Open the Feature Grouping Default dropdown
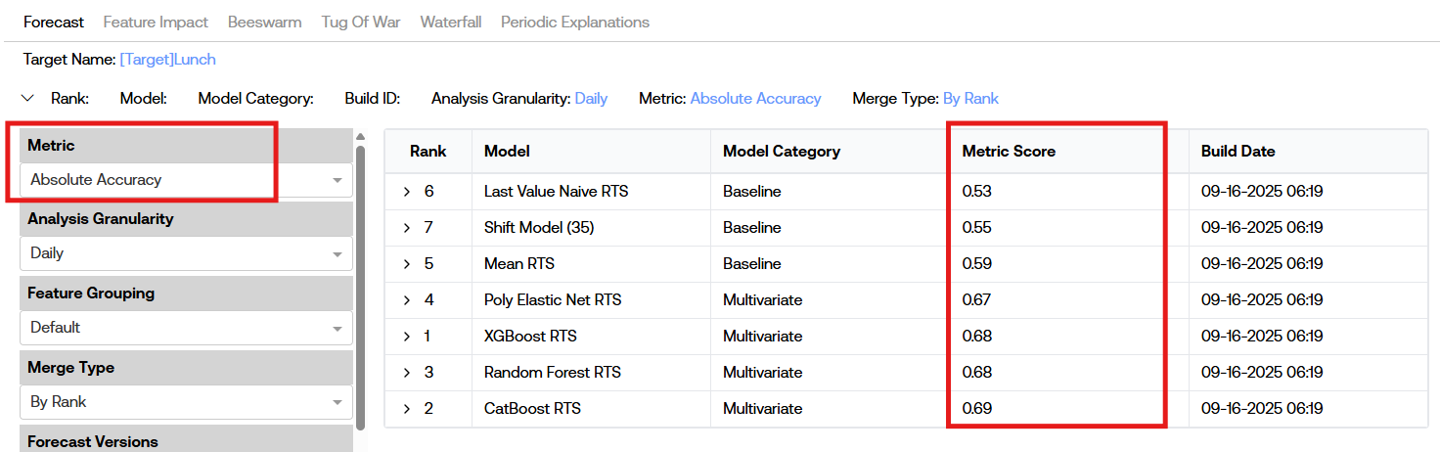Viewport: 1440px width, 452px height. (186, 328)
